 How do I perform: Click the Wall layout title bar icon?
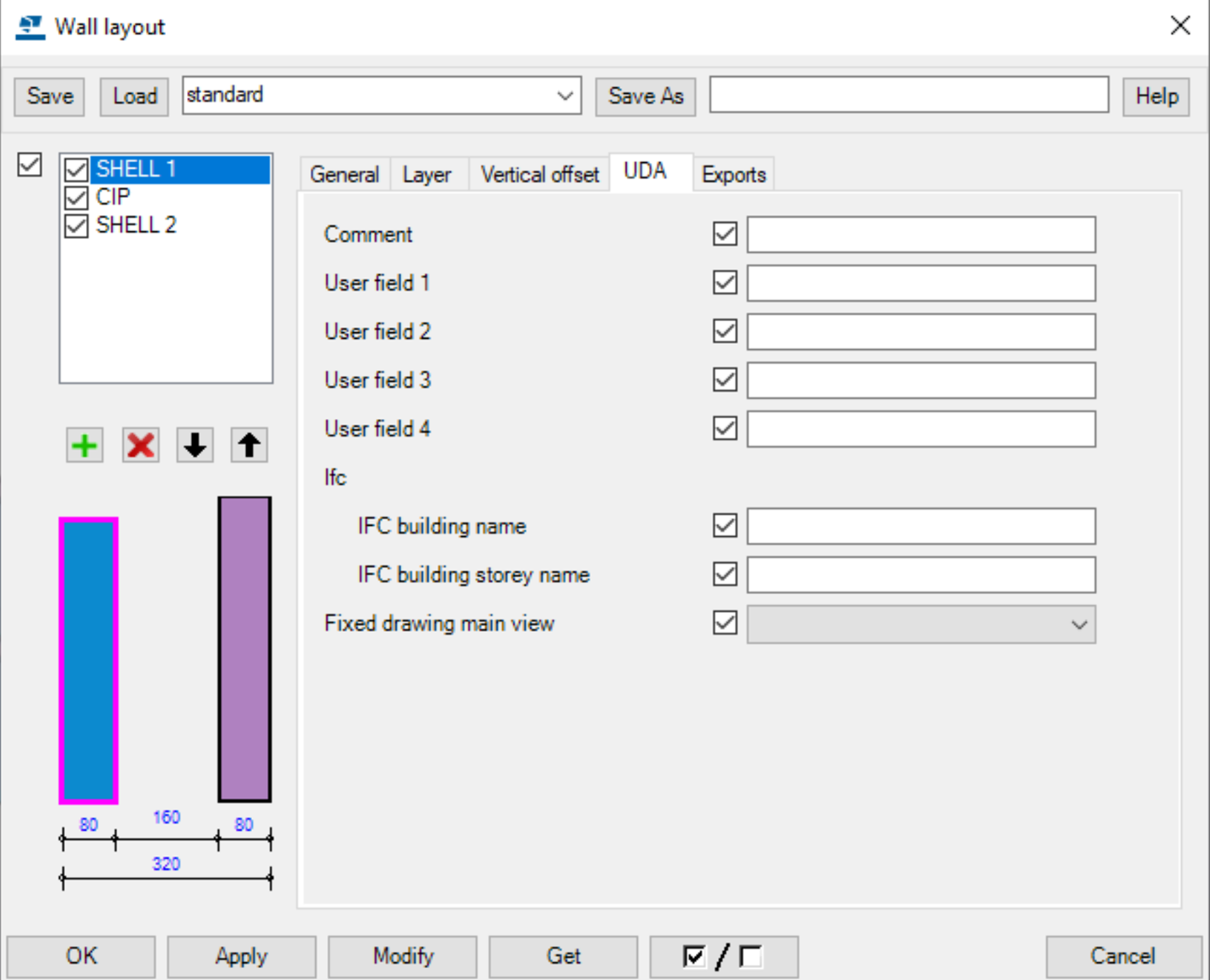pos(30,26)
